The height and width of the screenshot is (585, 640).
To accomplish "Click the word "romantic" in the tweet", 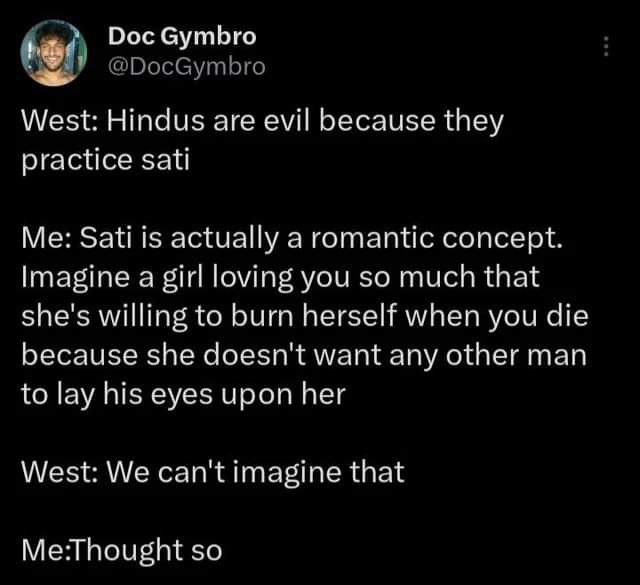I will [371, 238].
